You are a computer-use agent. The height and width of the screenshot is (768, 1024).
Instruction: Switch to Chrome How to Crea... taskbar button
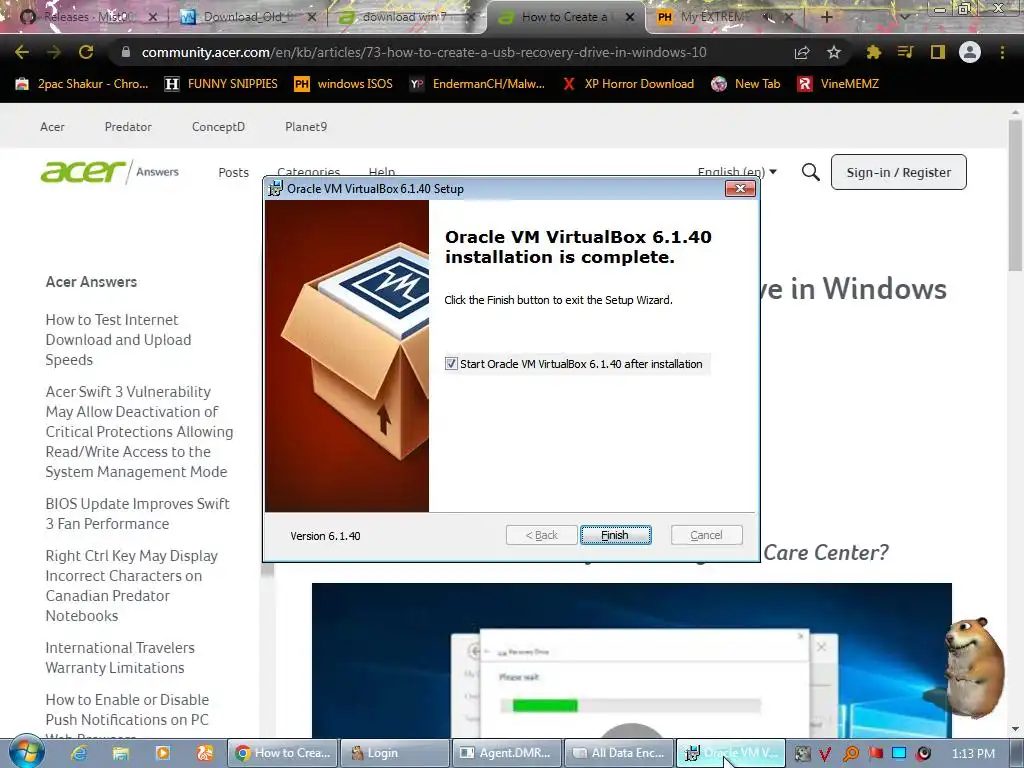283,753
